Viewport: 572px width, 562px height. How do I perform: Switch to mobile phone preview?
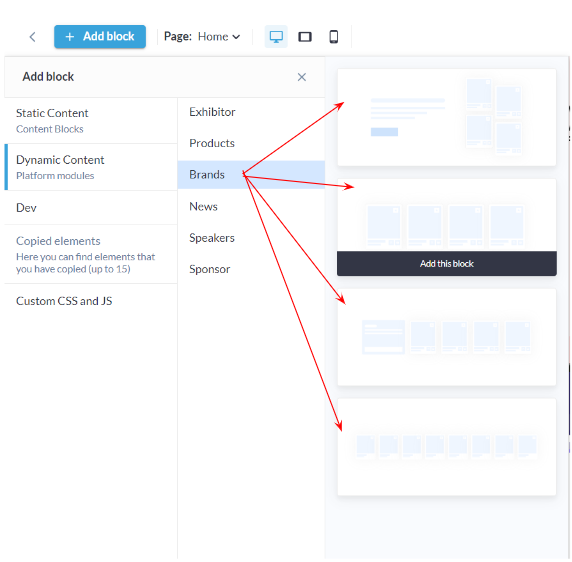(x=333, y=36)
